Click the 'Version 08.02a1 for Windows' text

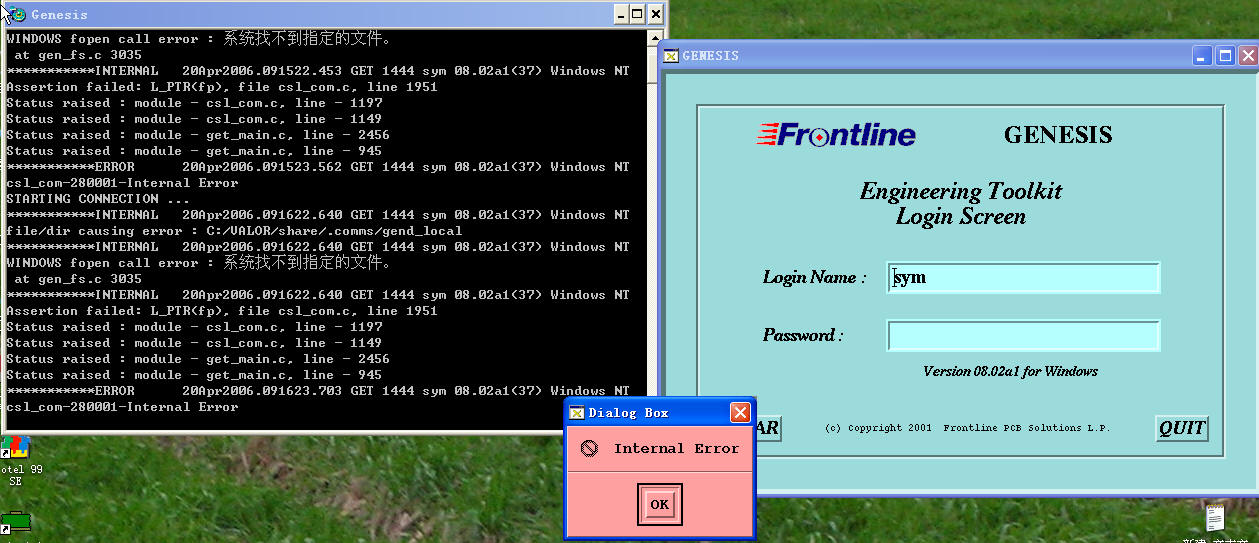pyautogui.click(x=1010, y=371)
